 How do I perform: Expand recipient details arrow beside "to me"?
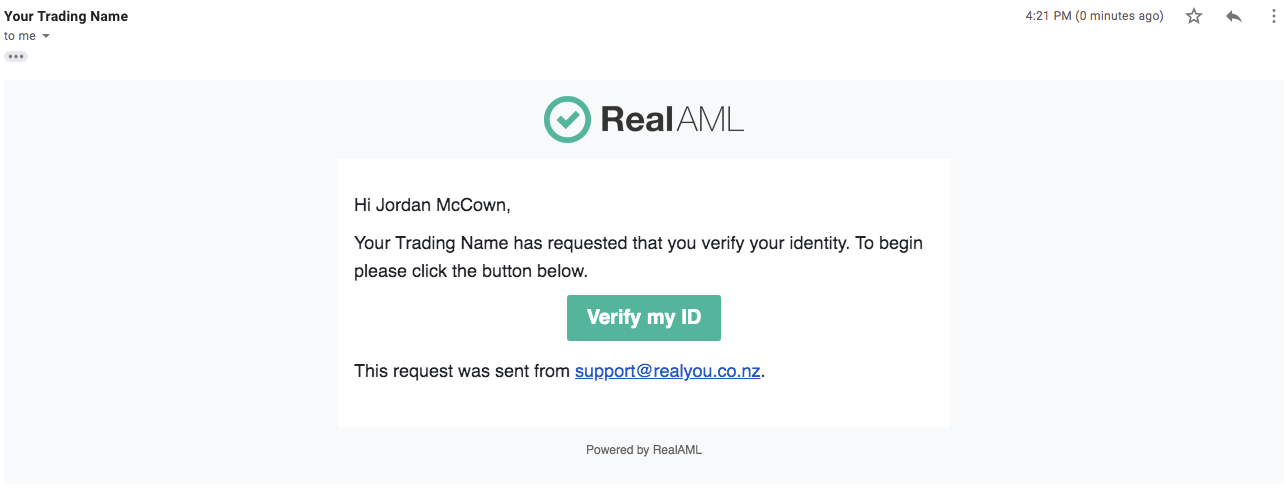[46, 37]
